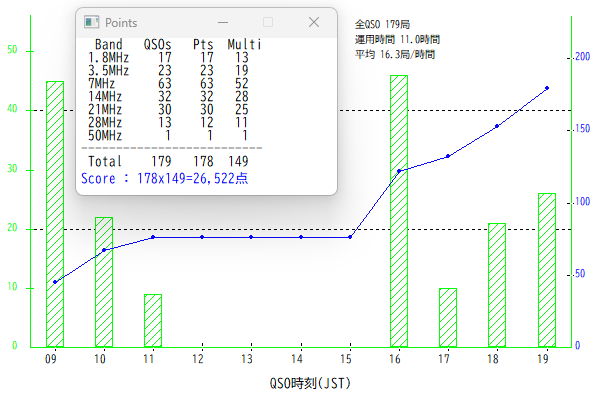Click the Points window title text
Viewport: 606px width, 394px height.
click(121, 23)
